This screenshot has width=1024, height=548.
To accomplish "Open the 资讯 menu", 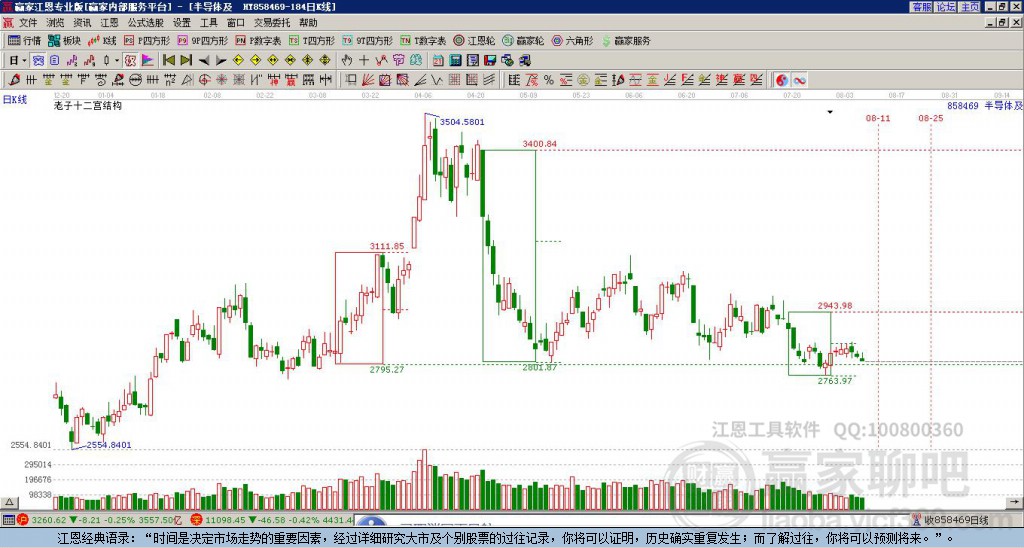I will 82,23.
